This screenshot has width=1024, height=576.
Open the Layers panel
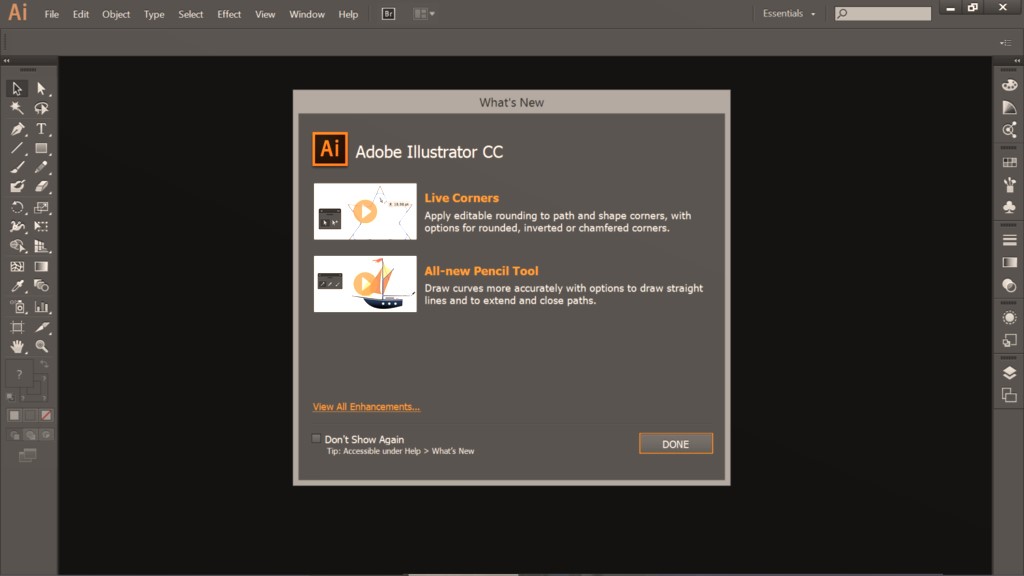1009,373
